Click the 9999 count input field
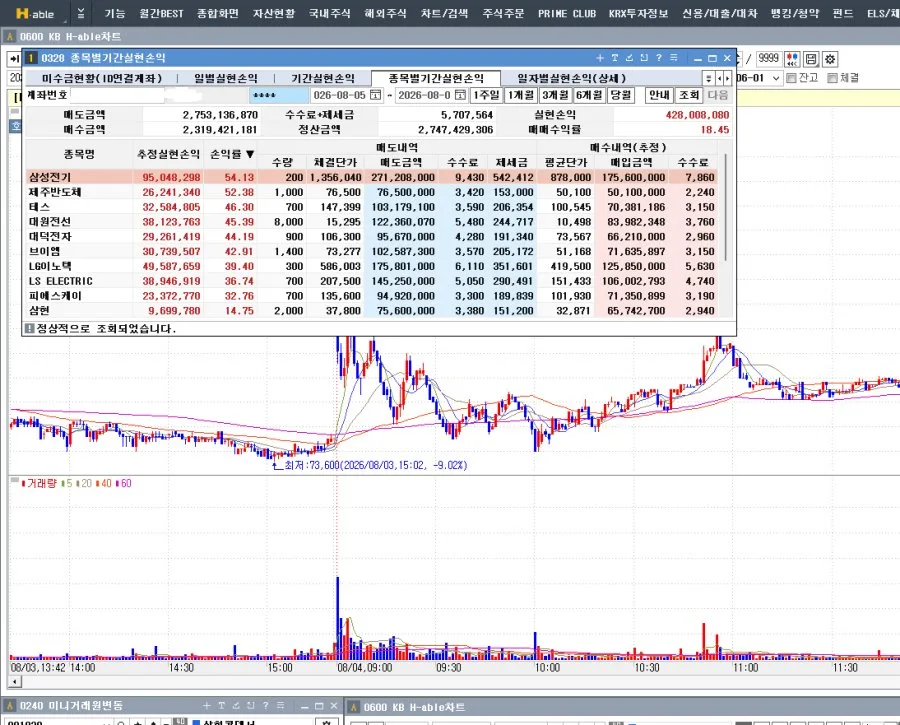Image resolution: width=900 pixels, height=725 pixels. pos(767,59)
